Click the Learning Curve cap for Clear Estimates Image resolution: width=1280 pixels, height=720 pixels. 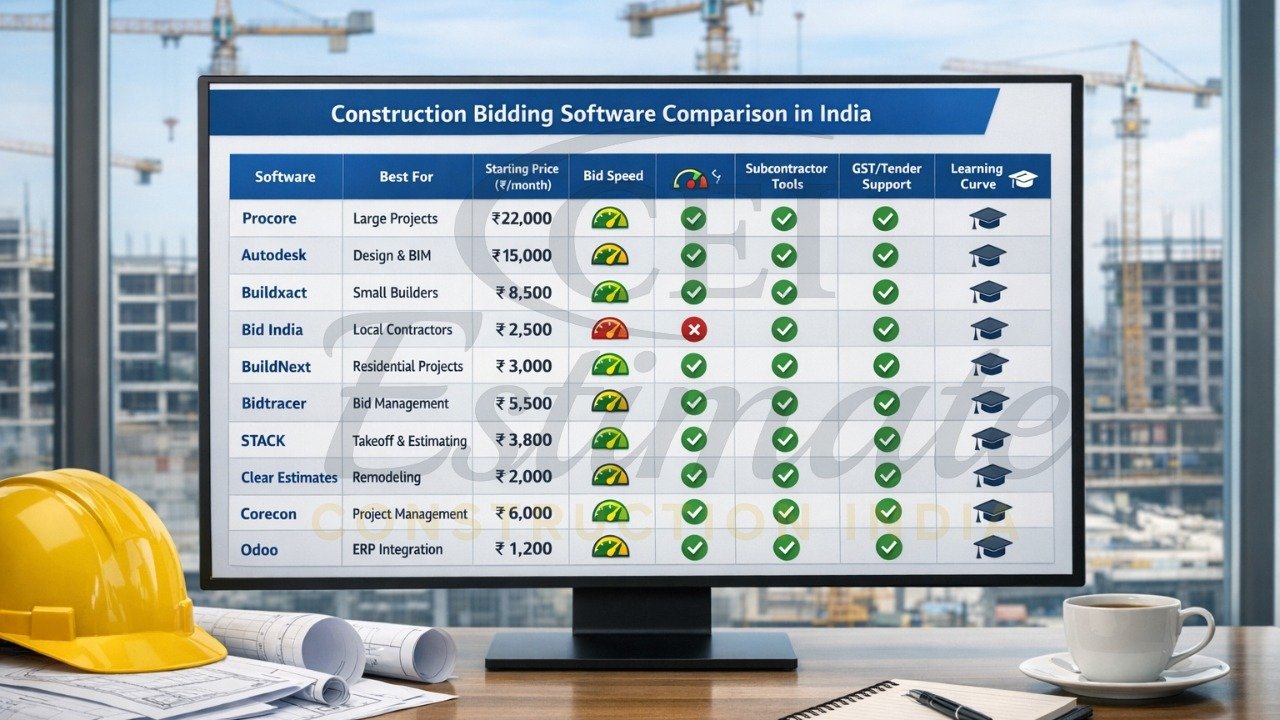(992, 475)
